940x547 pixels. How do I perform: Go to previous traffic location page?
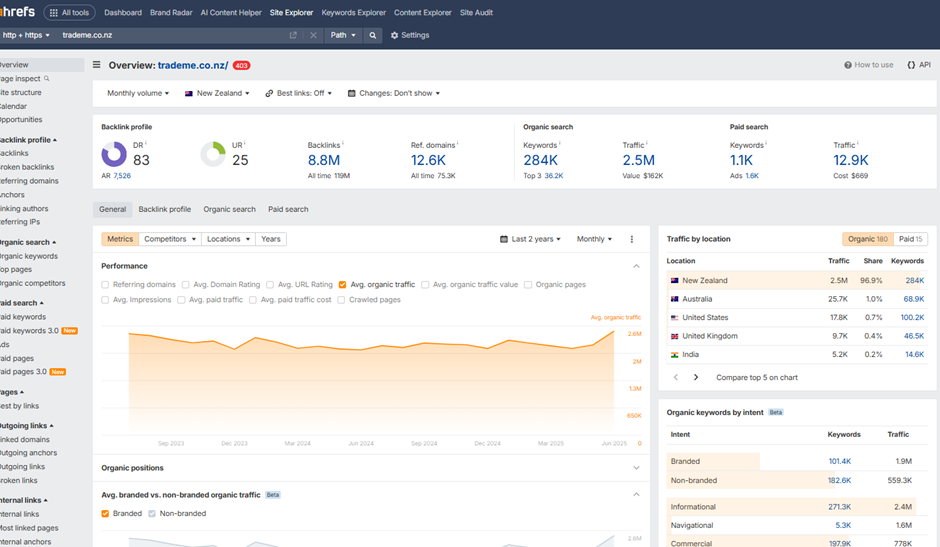676,377
